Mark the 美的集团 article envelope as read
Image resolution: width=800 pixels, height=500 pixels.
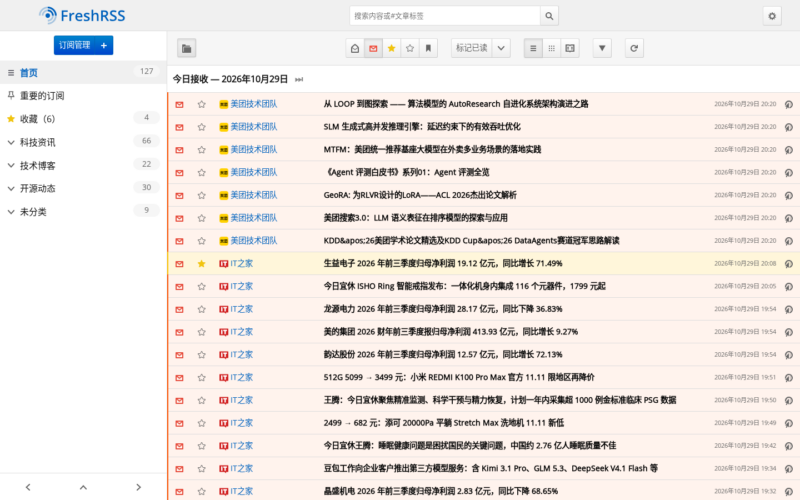[x=180, y=332]
